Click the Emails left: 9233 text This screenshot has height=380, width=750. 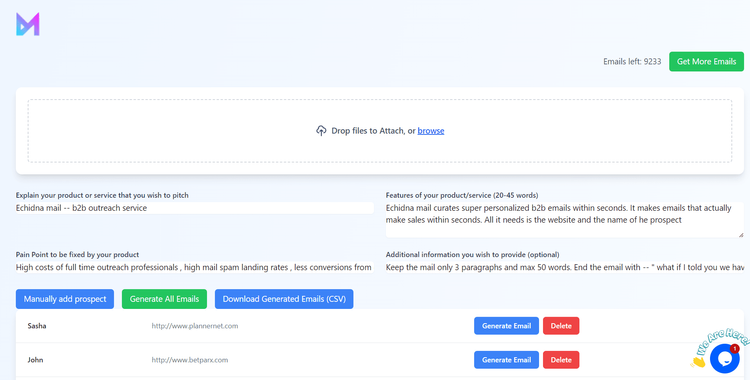pyautogui.click(x=632, y=62)
